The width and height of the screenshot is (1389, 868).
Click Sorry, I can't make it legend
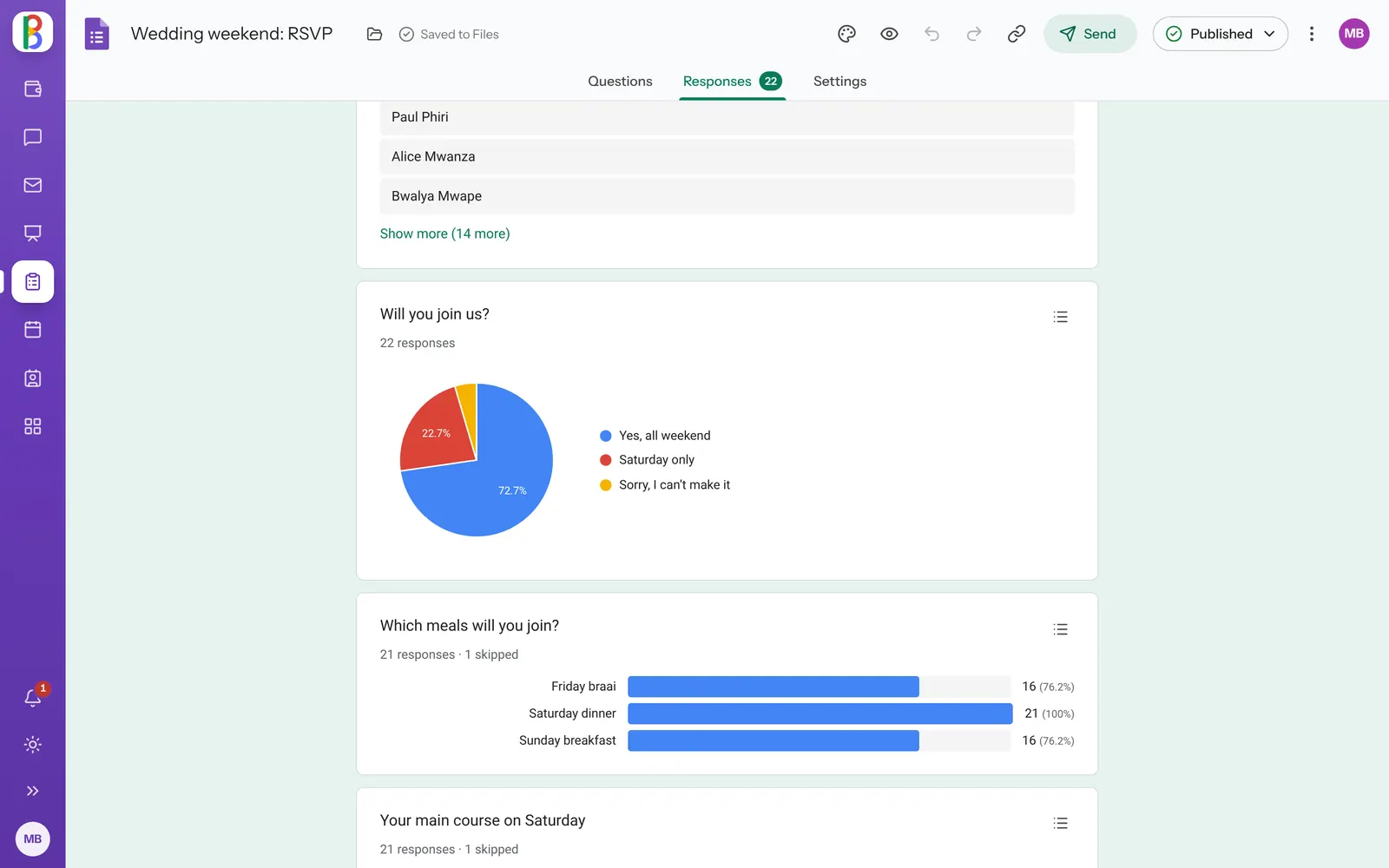point(665,485)
